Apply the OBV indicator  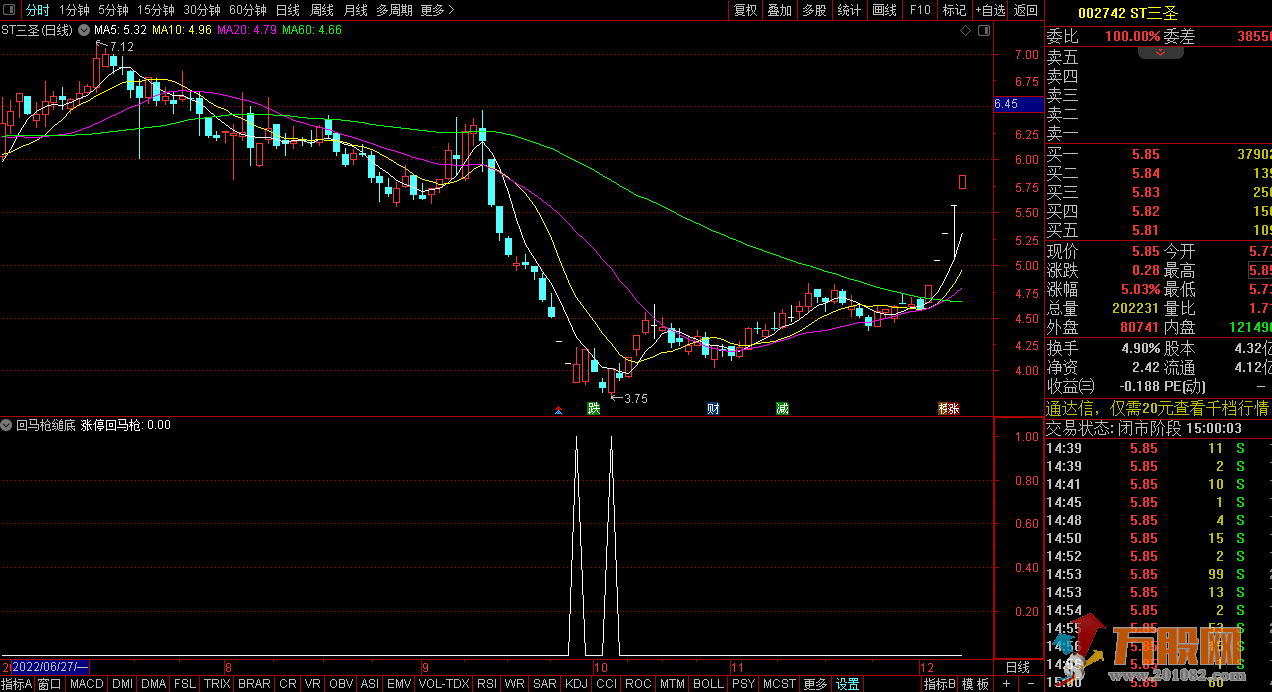pos(342,684)
